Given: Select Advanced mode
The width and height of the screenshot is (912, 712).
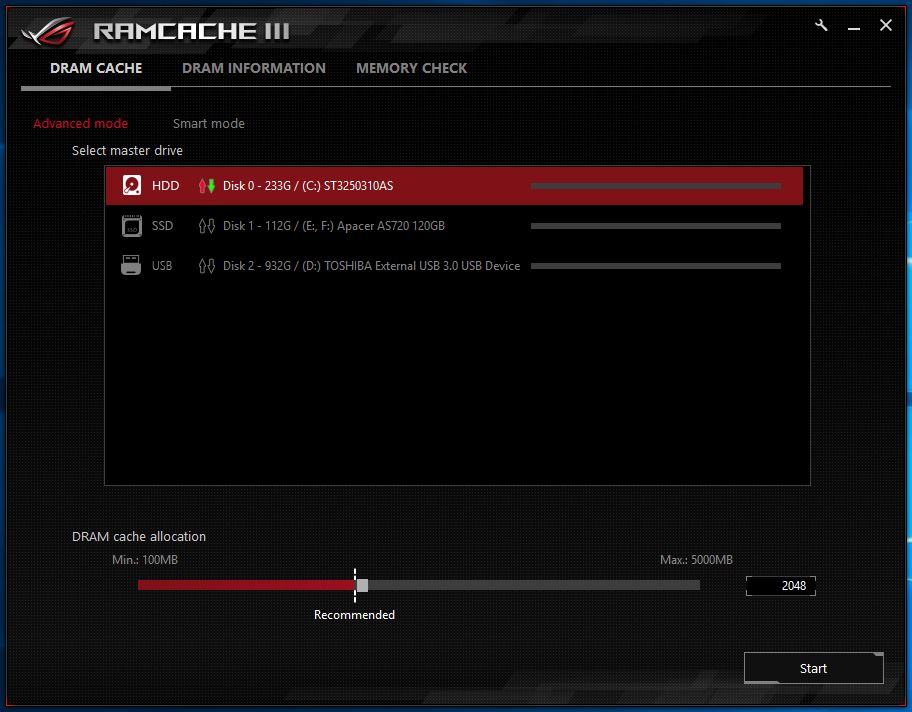Looking at the screenshot, I should [x=80, y=123].
